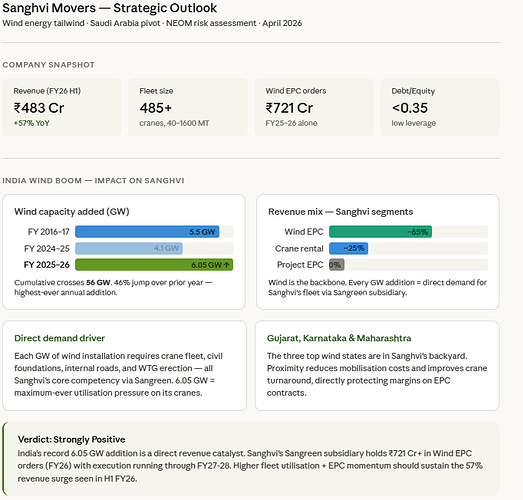Click the 'Wind capacity added (GW)' chart title
Viewport: 523px width, 500px height.
coord(72,212)
